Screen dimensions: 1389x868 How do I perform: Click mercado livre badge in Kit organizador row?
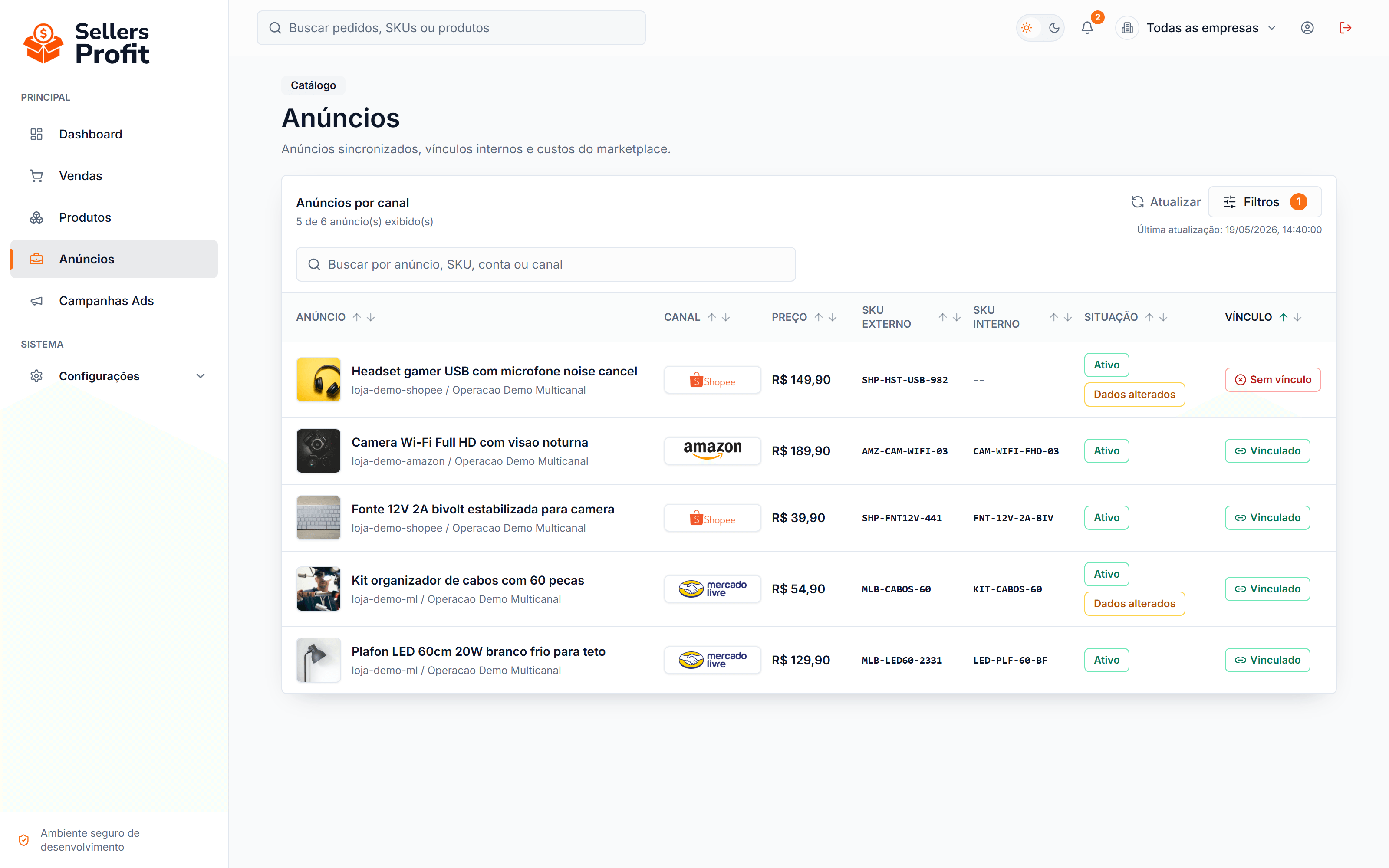(x=712, y=589)
